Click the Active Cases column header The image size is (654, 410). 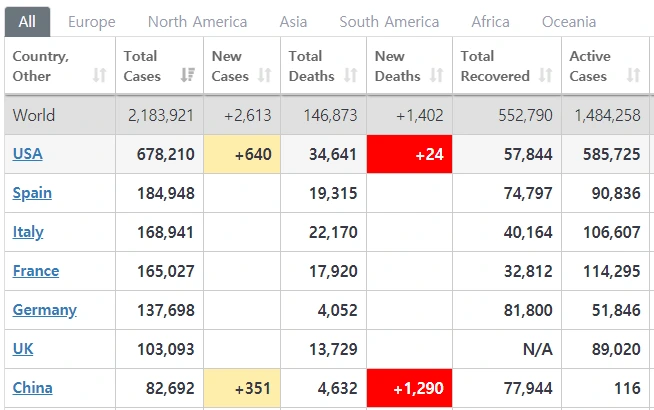tap(605, 65)
